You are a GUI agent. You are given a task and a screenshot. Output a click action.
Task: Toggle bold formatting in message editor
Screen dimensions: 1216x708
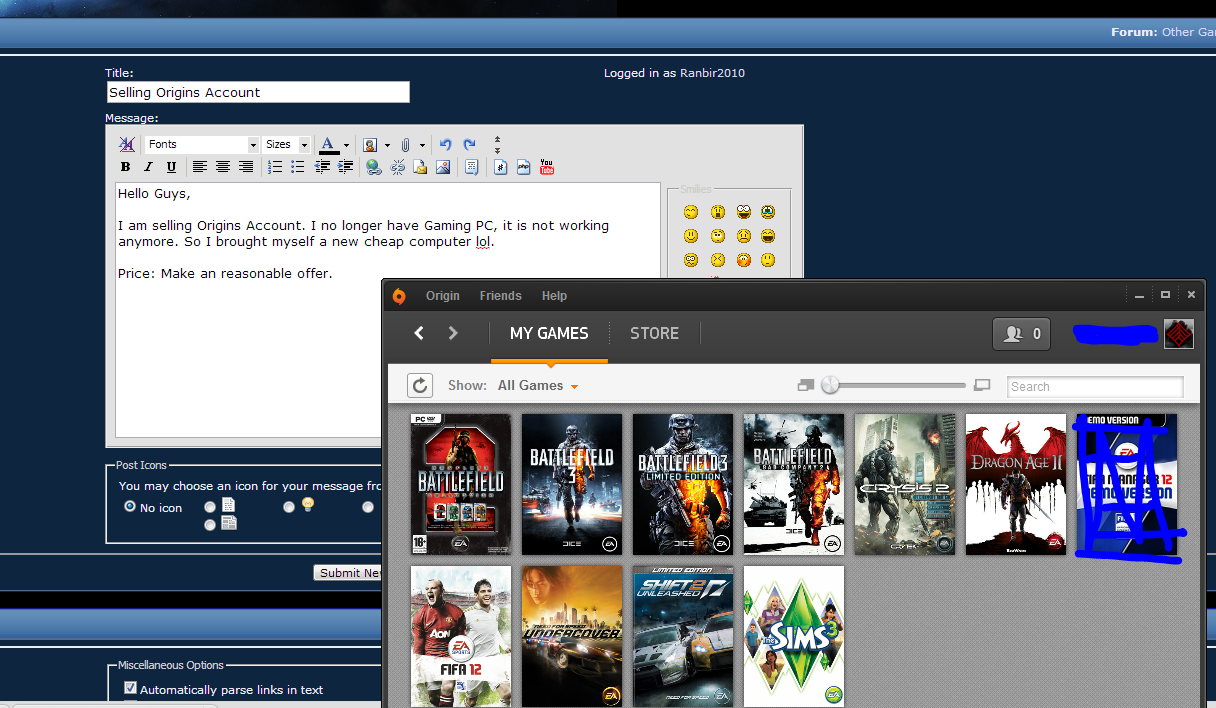point(126,167)
